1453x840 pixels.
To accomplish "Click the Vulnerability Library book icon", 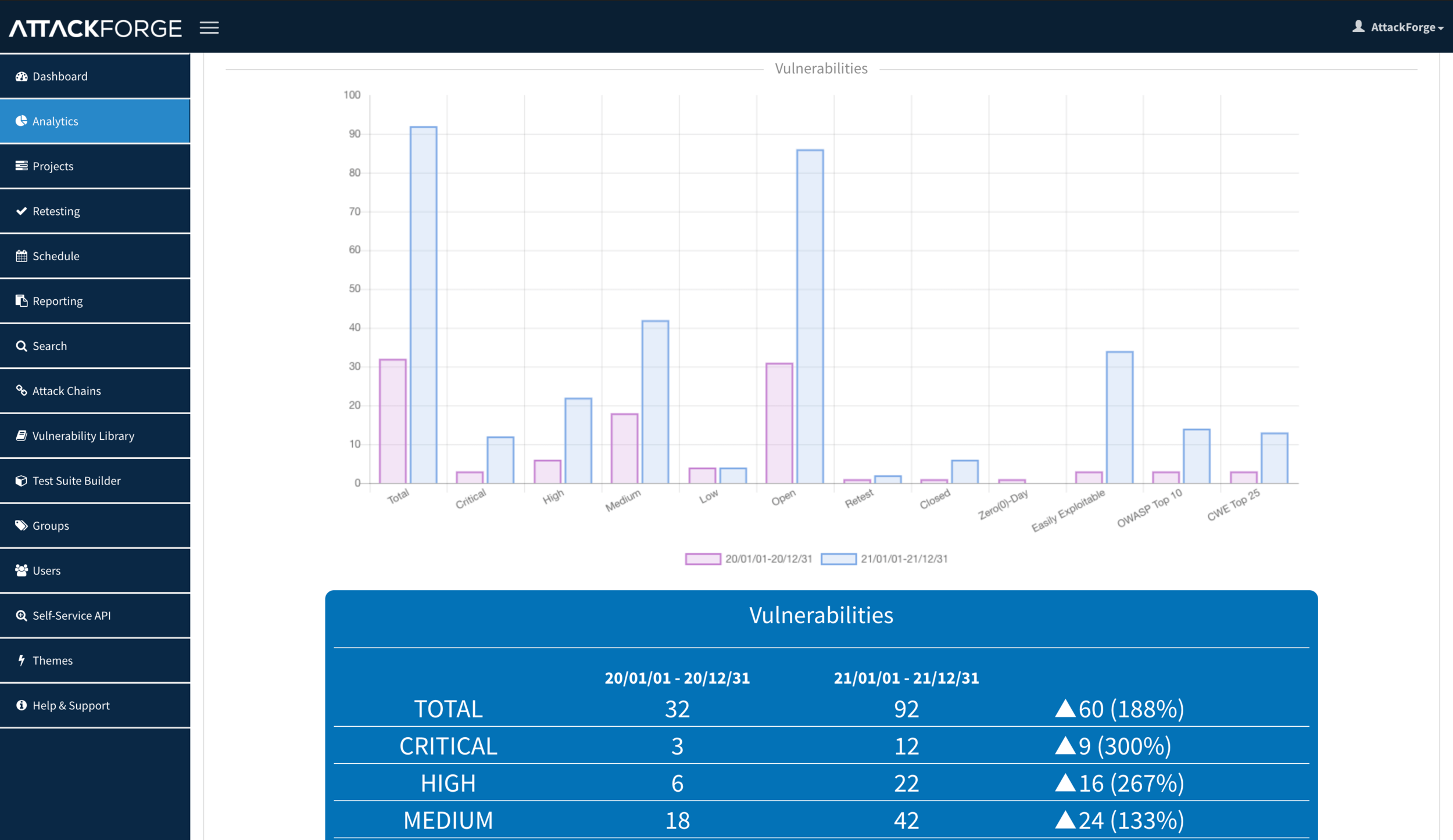I will click(22, 435).
